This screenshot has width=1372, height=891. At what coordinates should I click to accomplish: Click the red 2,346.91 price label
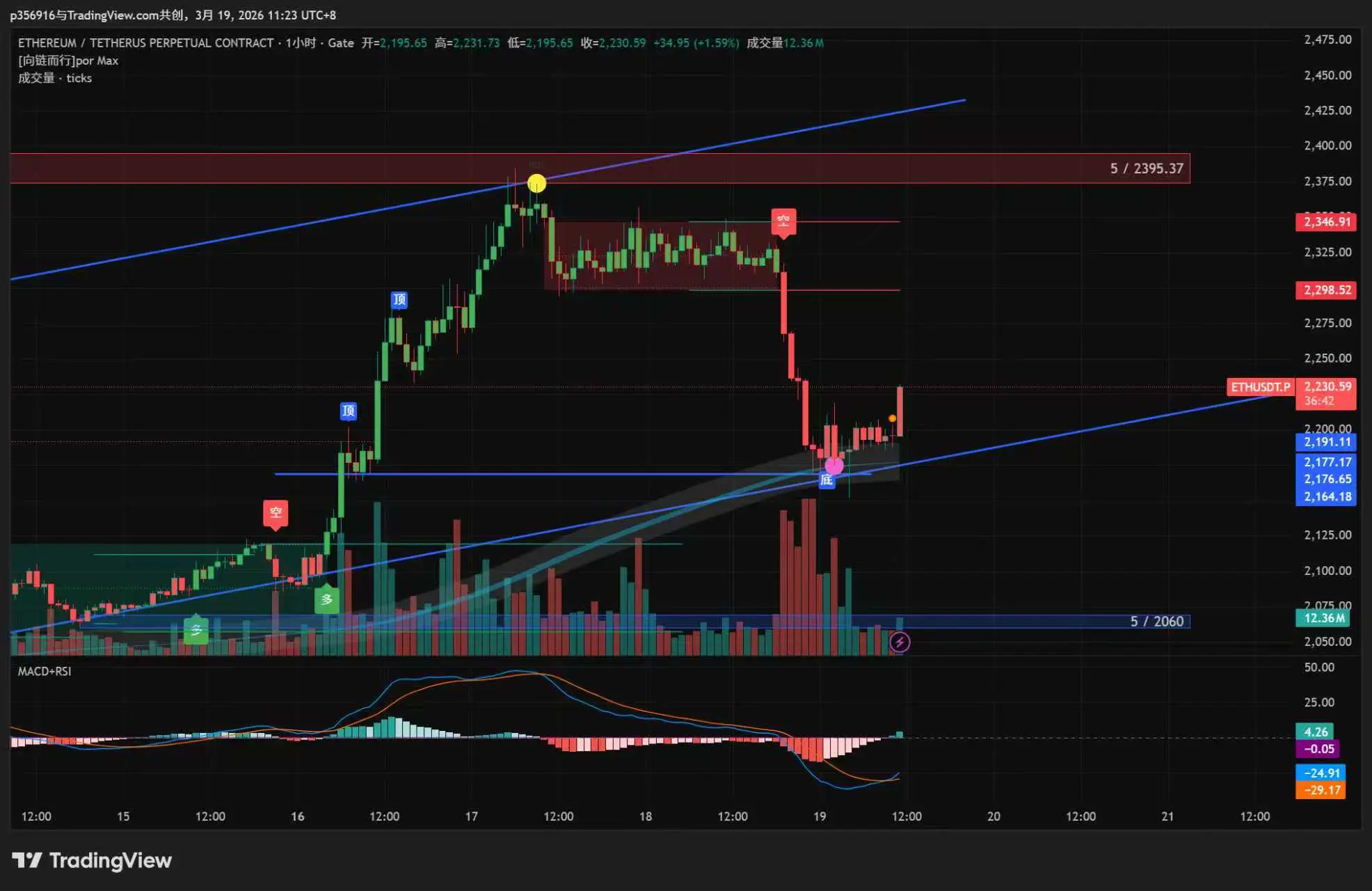[1326, 222]
